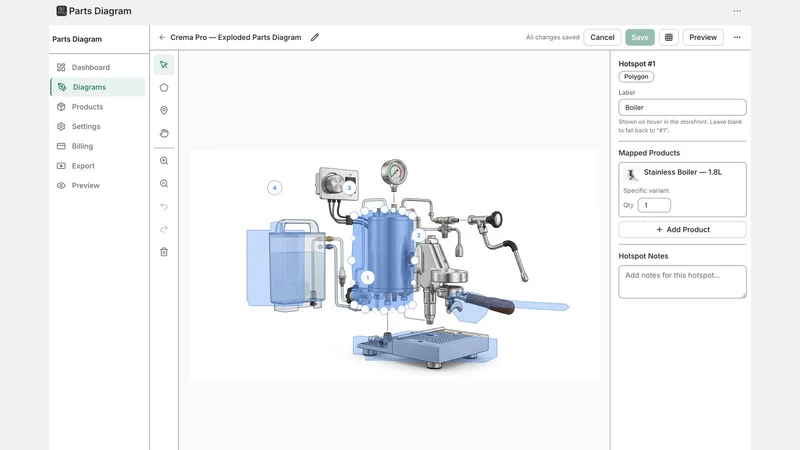Save the diagram
The image size is (800, 450).
click(x=640, y=37)
